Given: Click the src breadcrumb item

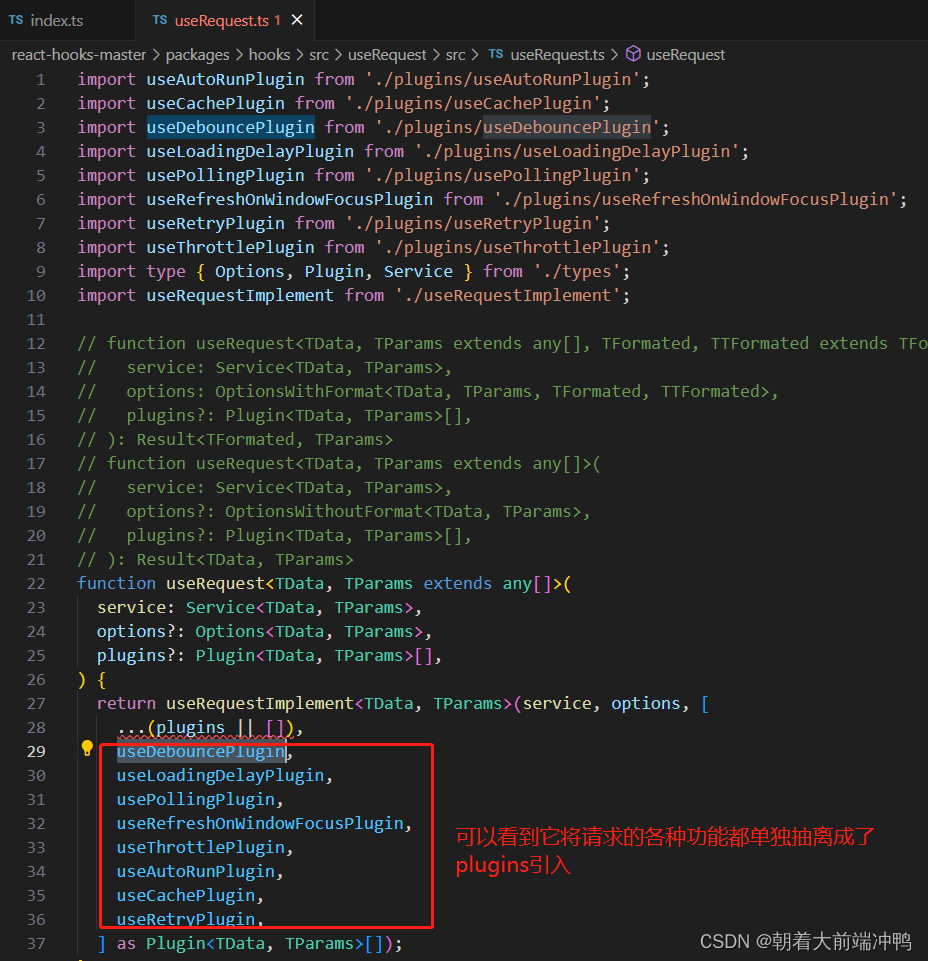Looking at the screenshot, I should tap(320, 55).
